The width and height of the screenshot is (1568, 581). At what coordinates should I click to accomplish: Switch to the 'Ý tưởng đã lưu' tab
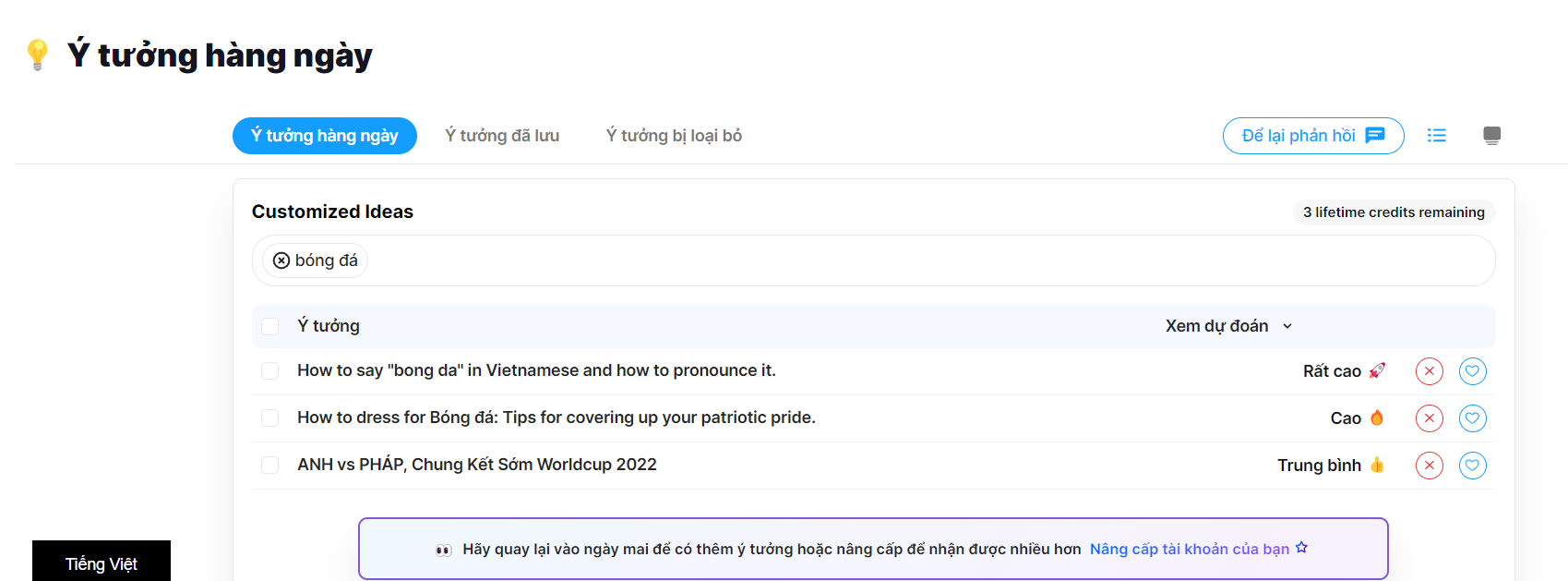point(502,136)
